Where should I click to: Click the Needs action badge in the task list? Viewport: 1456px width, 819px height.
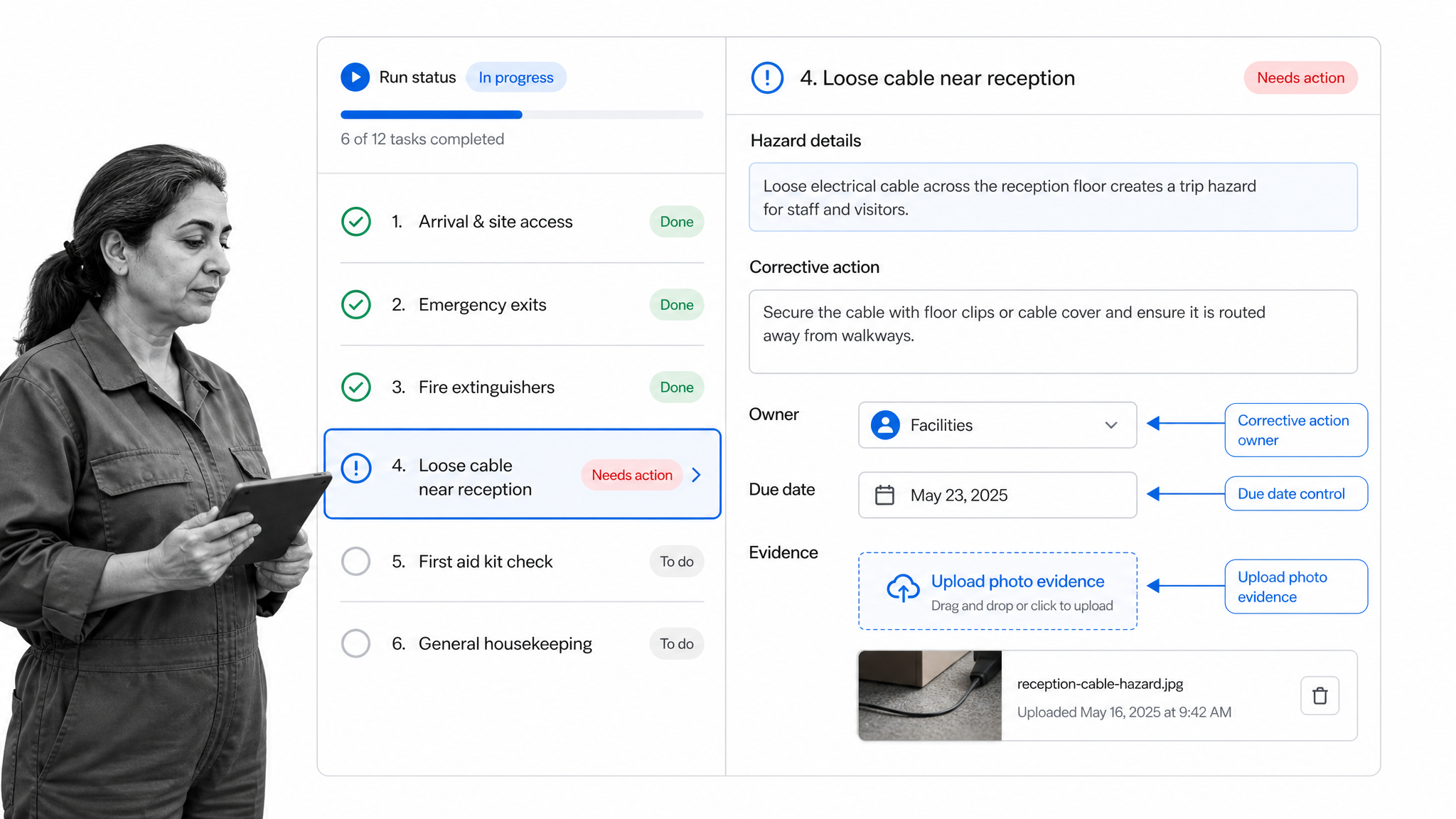(x=631, y=475)
